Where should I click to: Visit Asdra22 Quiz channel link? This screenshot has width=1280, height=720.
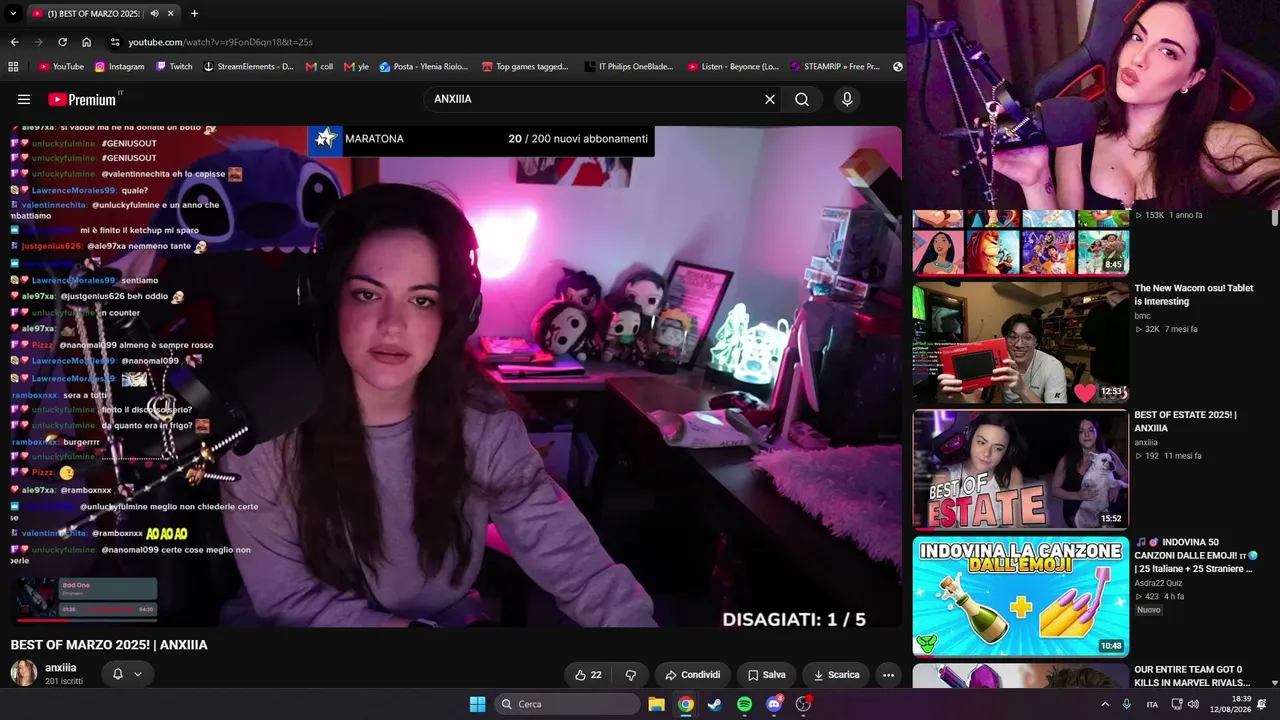(x=1158, y=583)
